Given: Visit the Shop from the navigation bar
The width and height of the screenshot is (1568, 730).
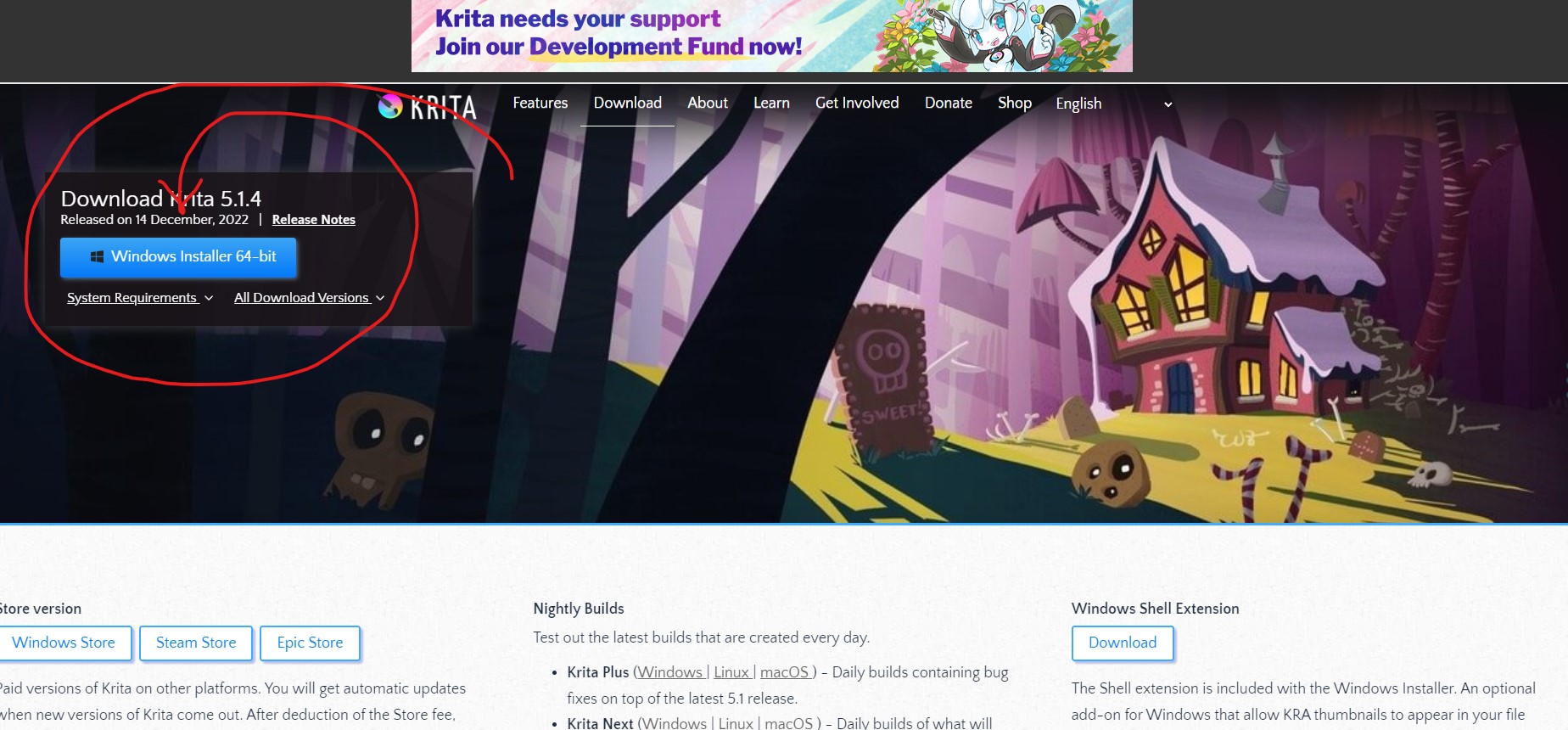Looking at the screenshot, I should coord(1015,103).
